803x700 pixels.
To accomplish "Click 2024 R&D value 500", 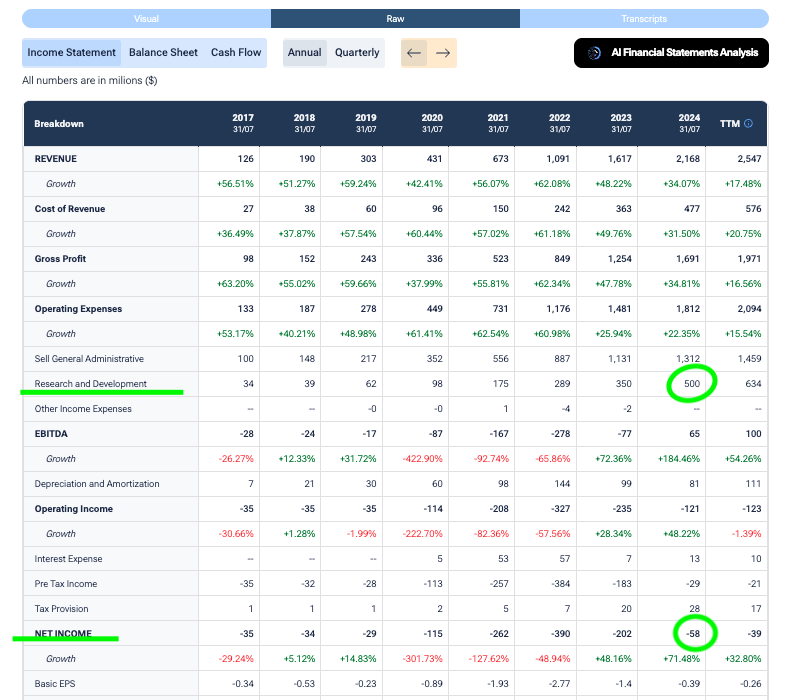I will [x=692, y=384].
